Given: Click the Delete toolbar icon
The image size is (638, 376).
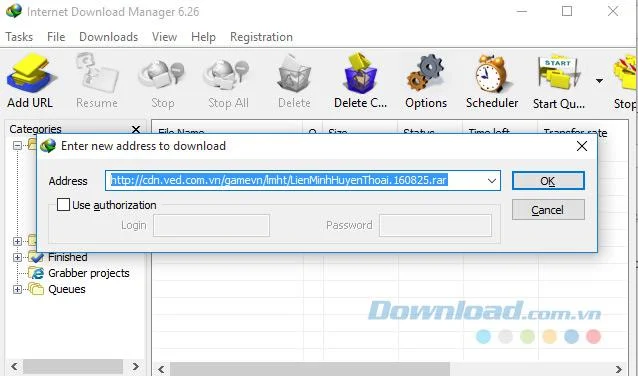Looking at the screenshot, I should (x=294, y=74).
